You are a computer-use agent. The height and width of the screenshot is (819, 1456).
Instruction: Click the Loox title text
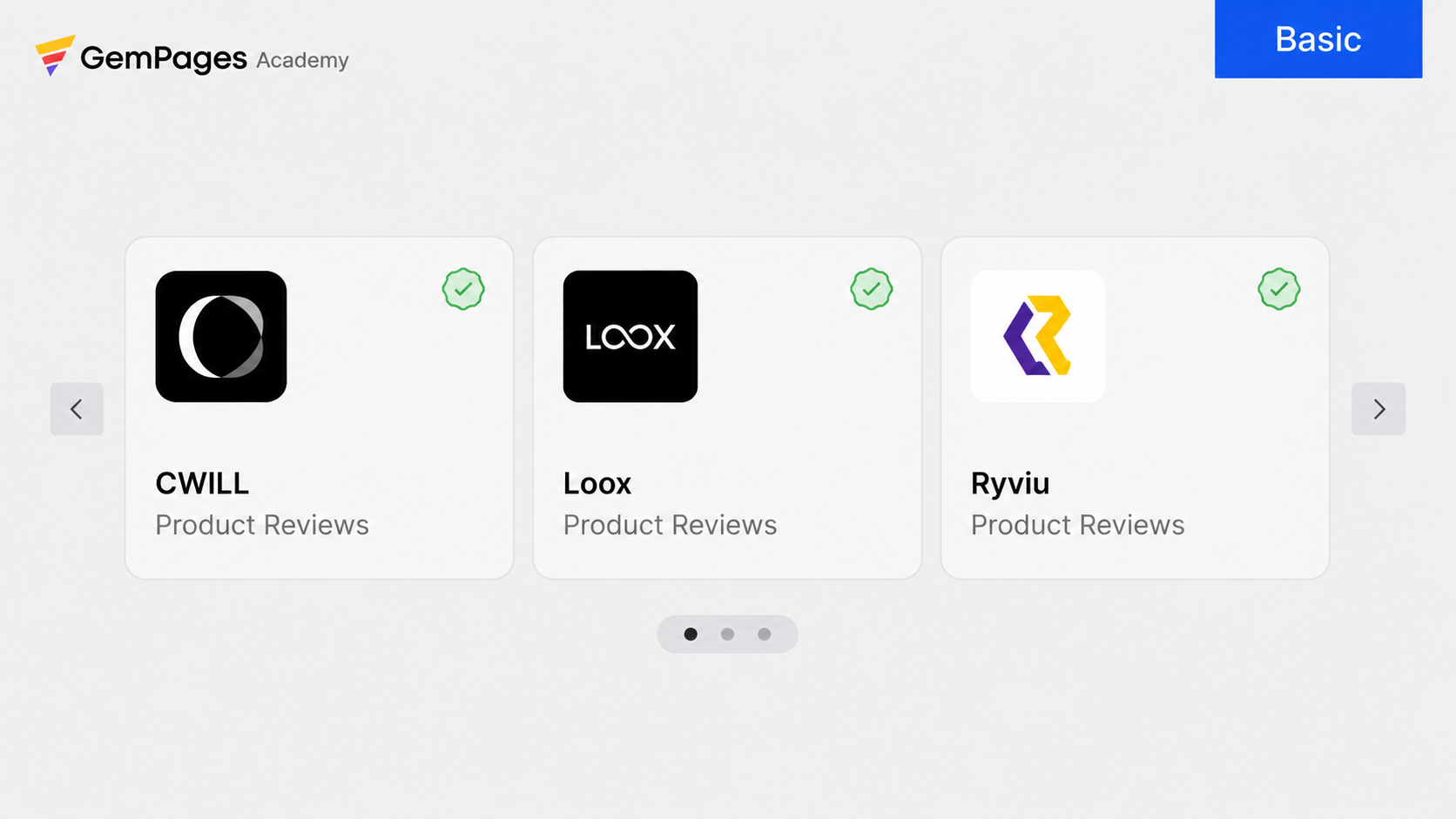(597, 483)
